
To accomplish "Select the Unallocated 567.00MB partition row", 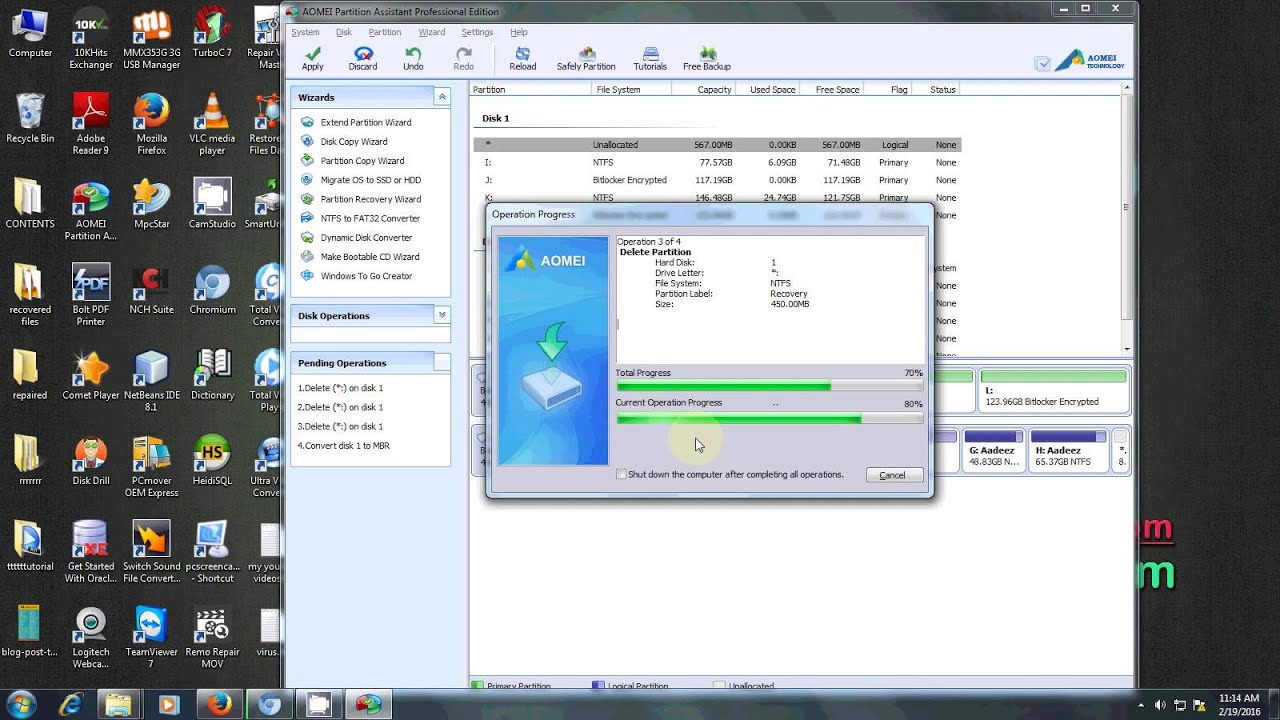I will (717, 145).
